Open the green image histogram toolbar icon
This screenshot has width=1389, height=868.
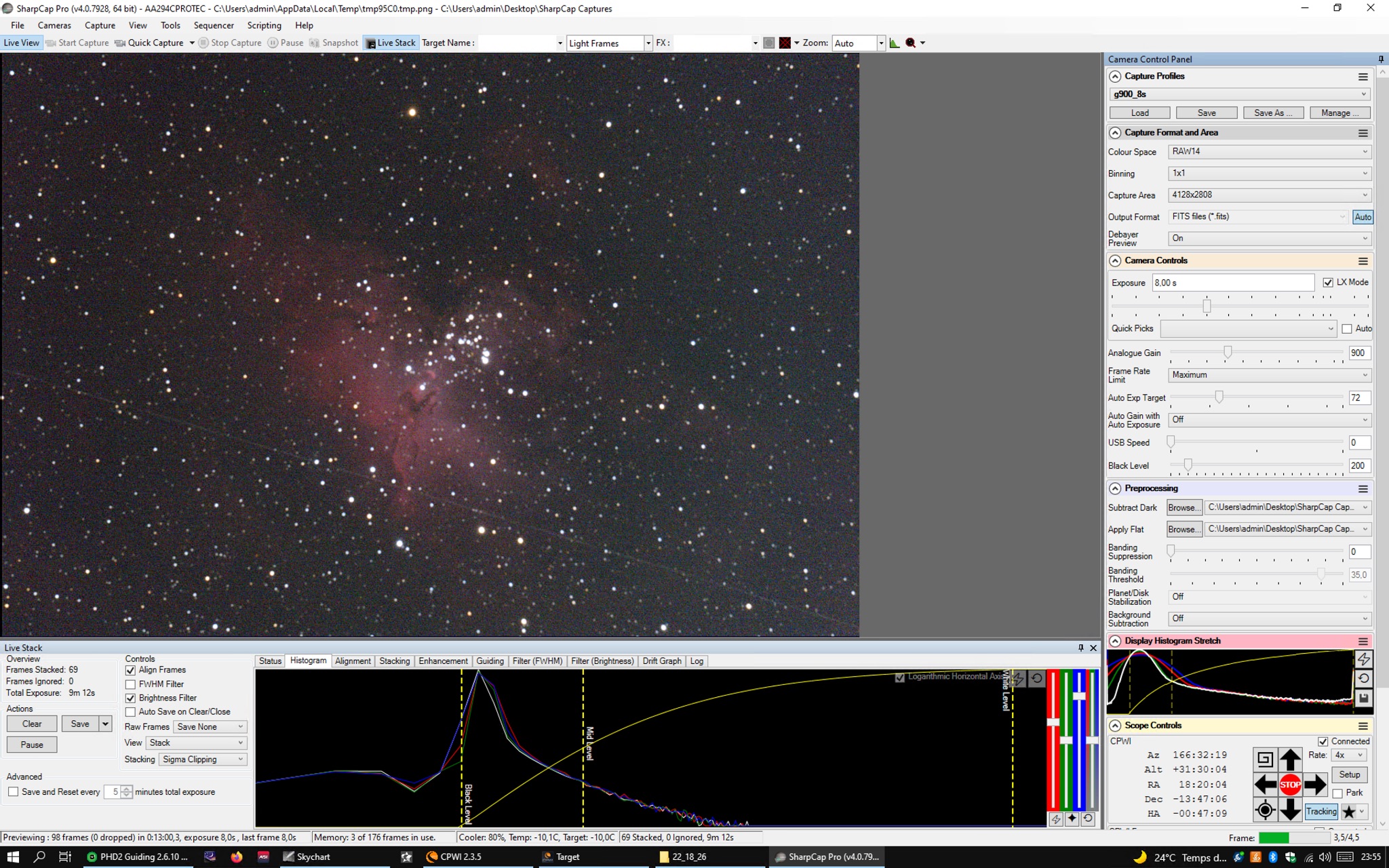895,43
